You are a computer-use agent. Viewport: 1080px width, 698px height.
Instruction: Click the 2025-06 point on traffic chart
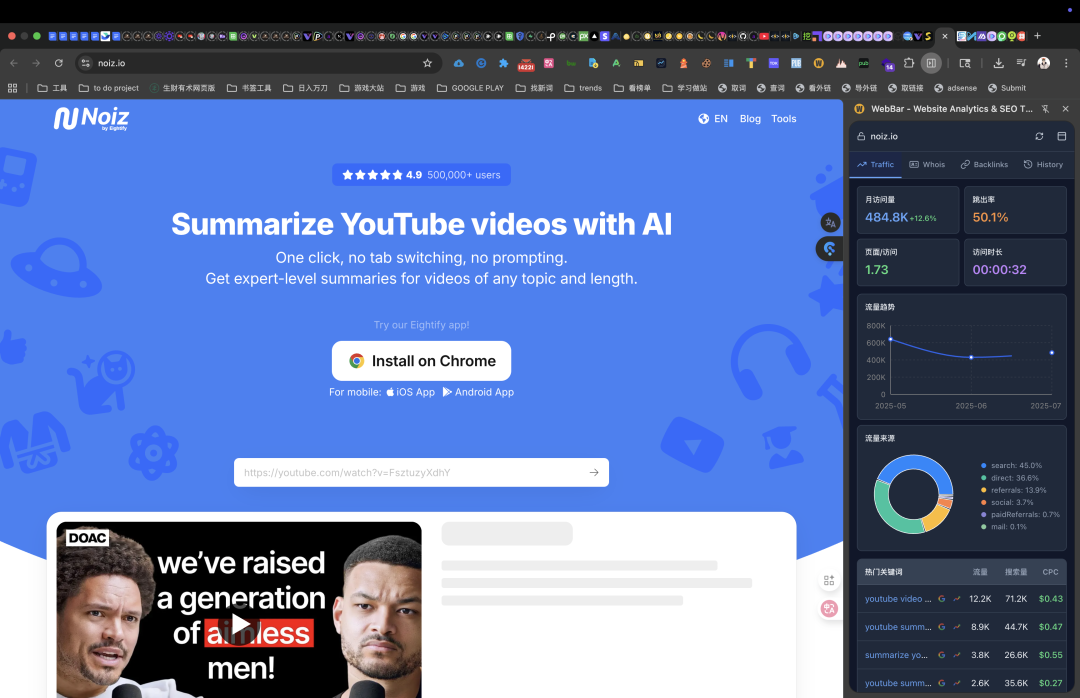[971, 357]
